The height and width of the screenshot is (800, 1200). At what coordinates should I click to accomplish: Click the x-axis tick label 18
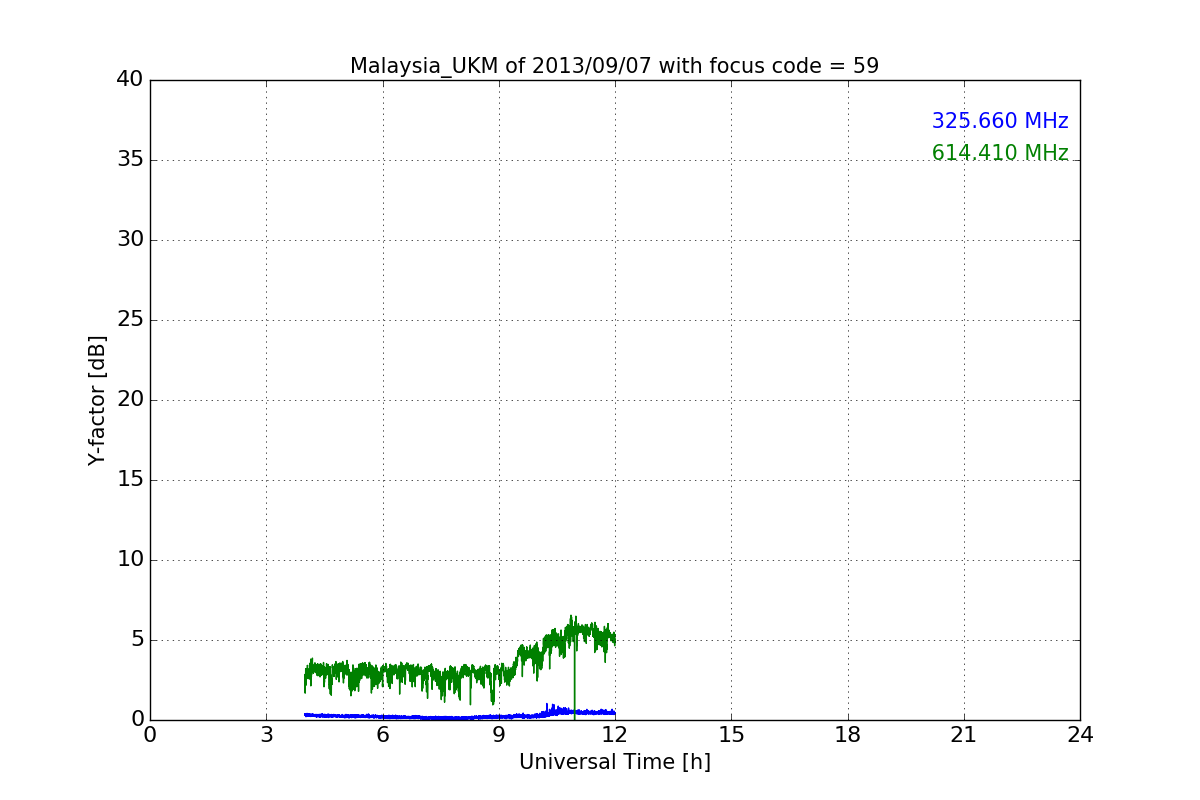coord(847,735)
